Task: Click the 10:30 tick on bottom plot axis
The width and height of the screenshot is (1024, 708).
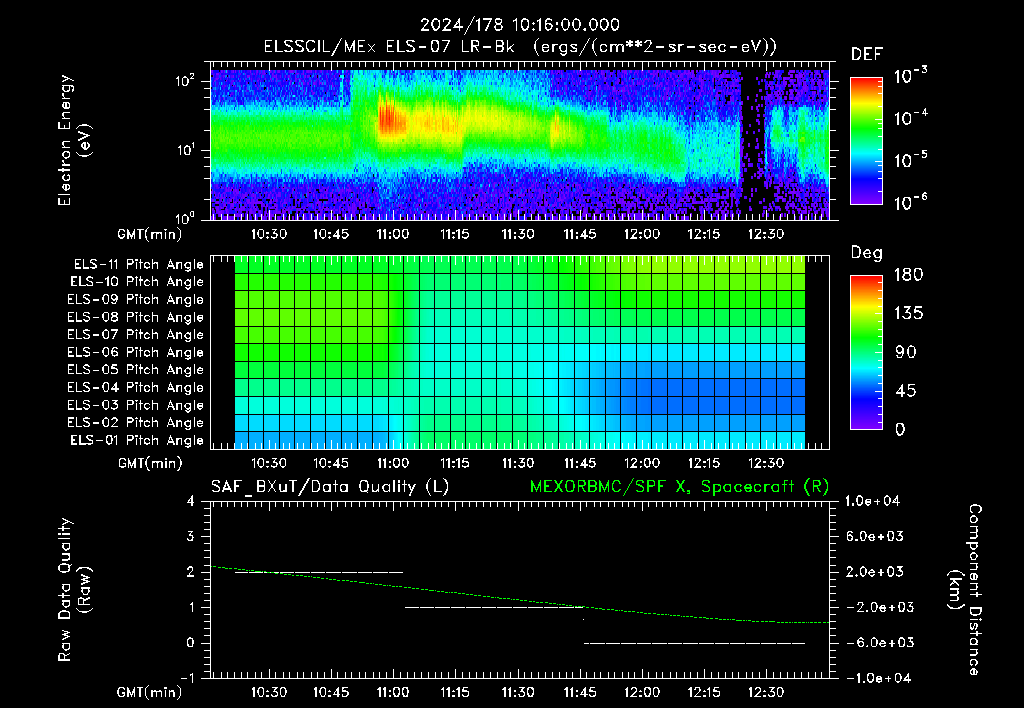Action: 268,691
